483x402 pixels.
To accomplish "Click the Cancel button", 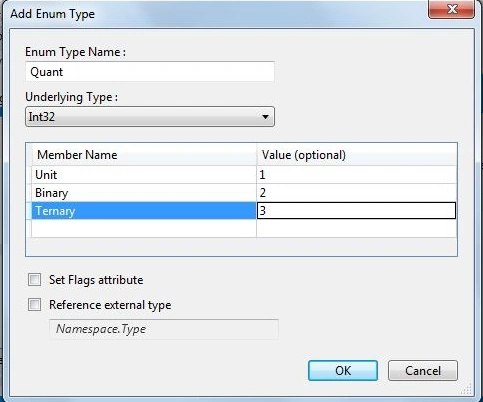I will 423,371.
